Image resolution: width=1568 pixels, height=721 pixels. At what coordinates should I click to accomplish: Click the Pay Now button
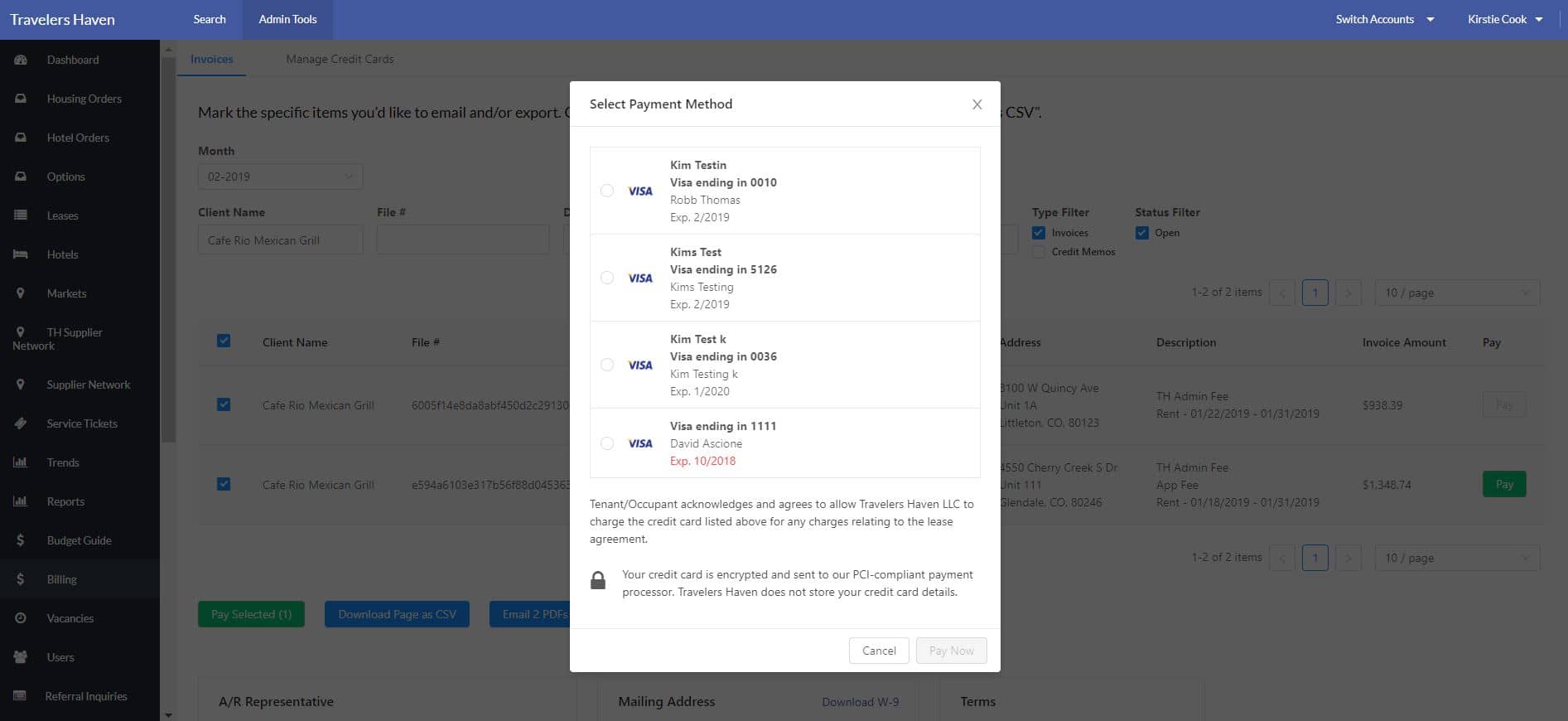pos(951,651)
